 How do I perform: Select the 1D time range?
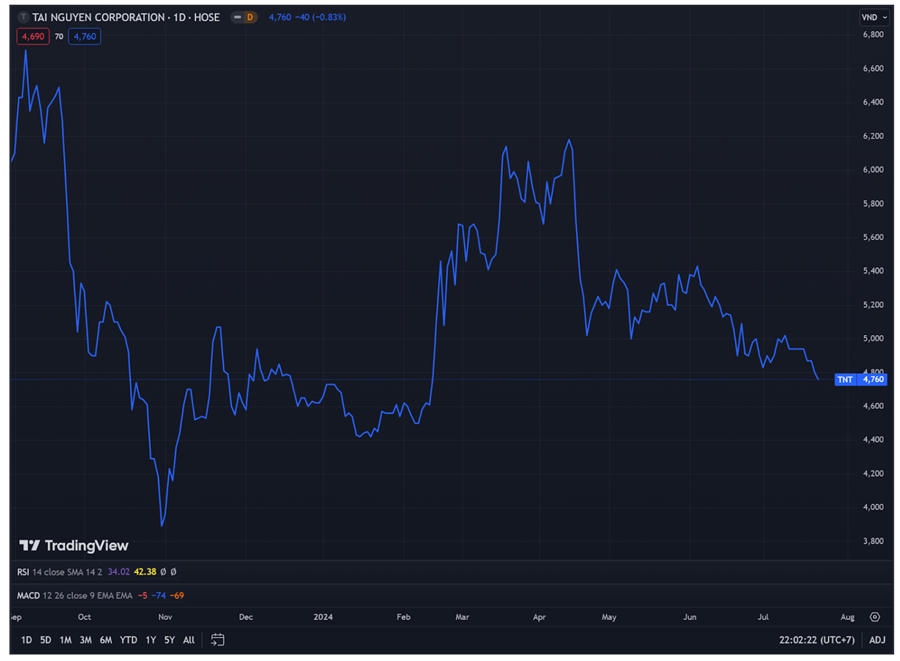click(27, 640)
